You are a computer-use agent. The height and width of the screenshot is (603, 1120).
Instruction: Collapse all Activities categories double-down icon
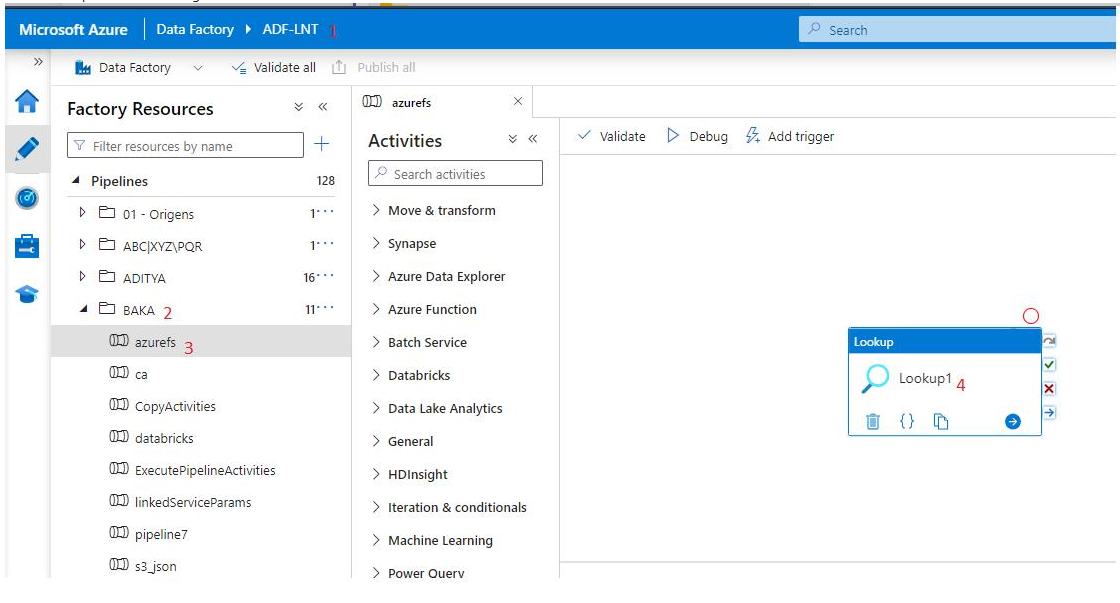coord(512,139)
